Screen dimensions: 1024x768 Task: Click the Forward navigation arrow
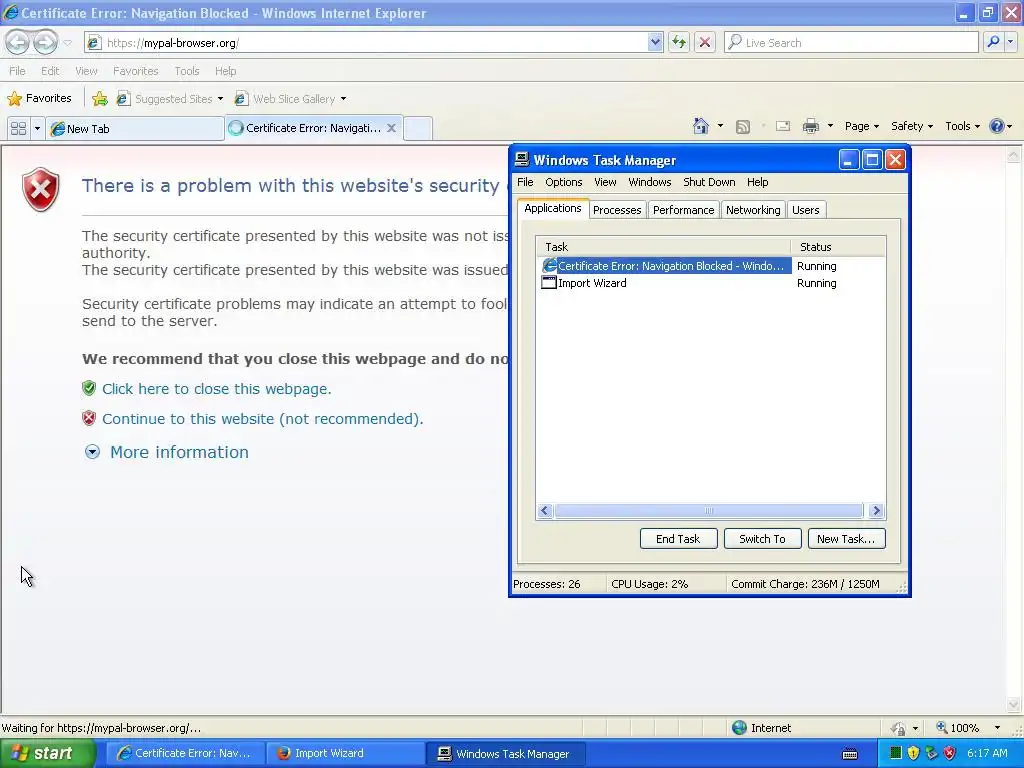pos(44,42)
